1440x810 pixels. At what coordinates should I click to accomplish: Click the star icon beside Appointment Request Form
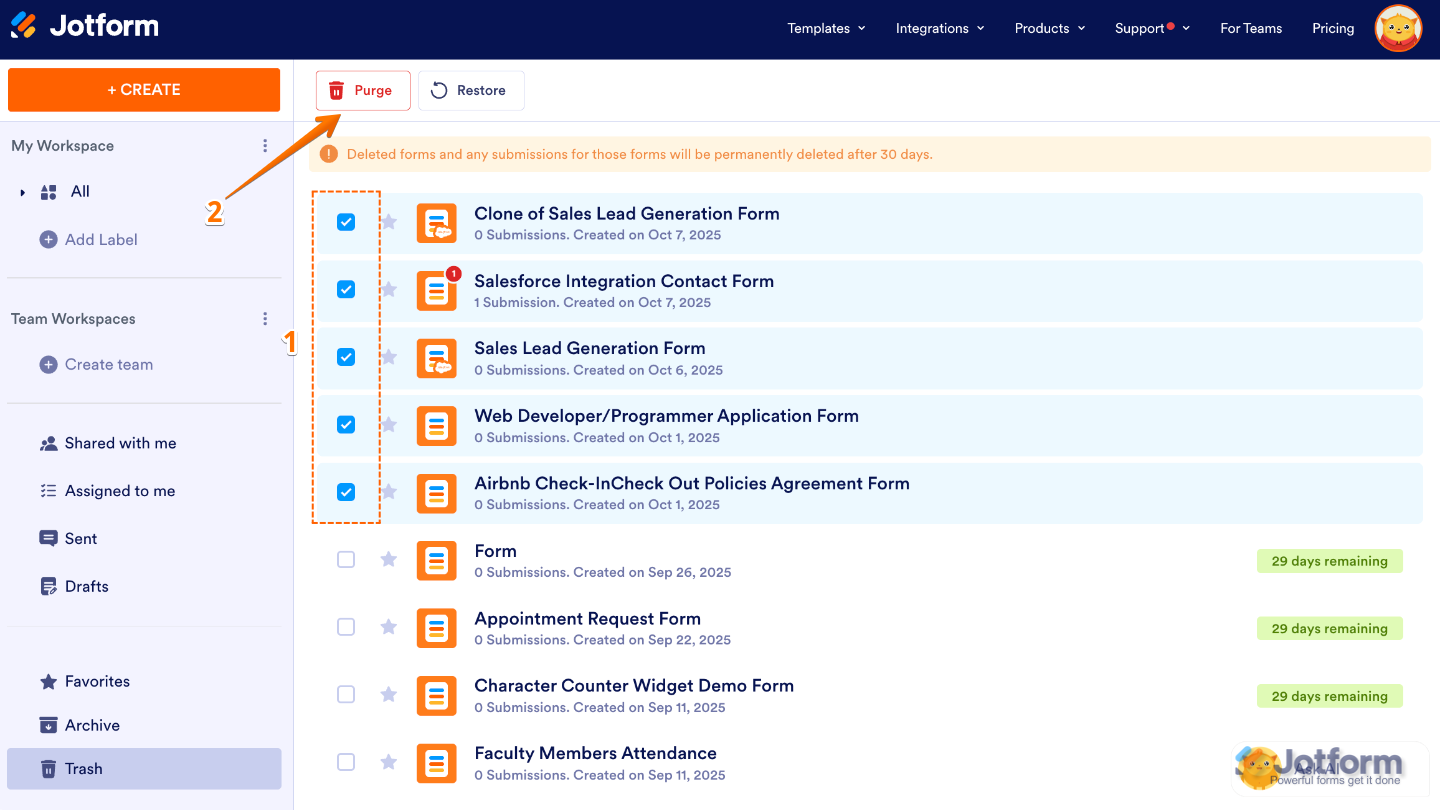[389, 627]
